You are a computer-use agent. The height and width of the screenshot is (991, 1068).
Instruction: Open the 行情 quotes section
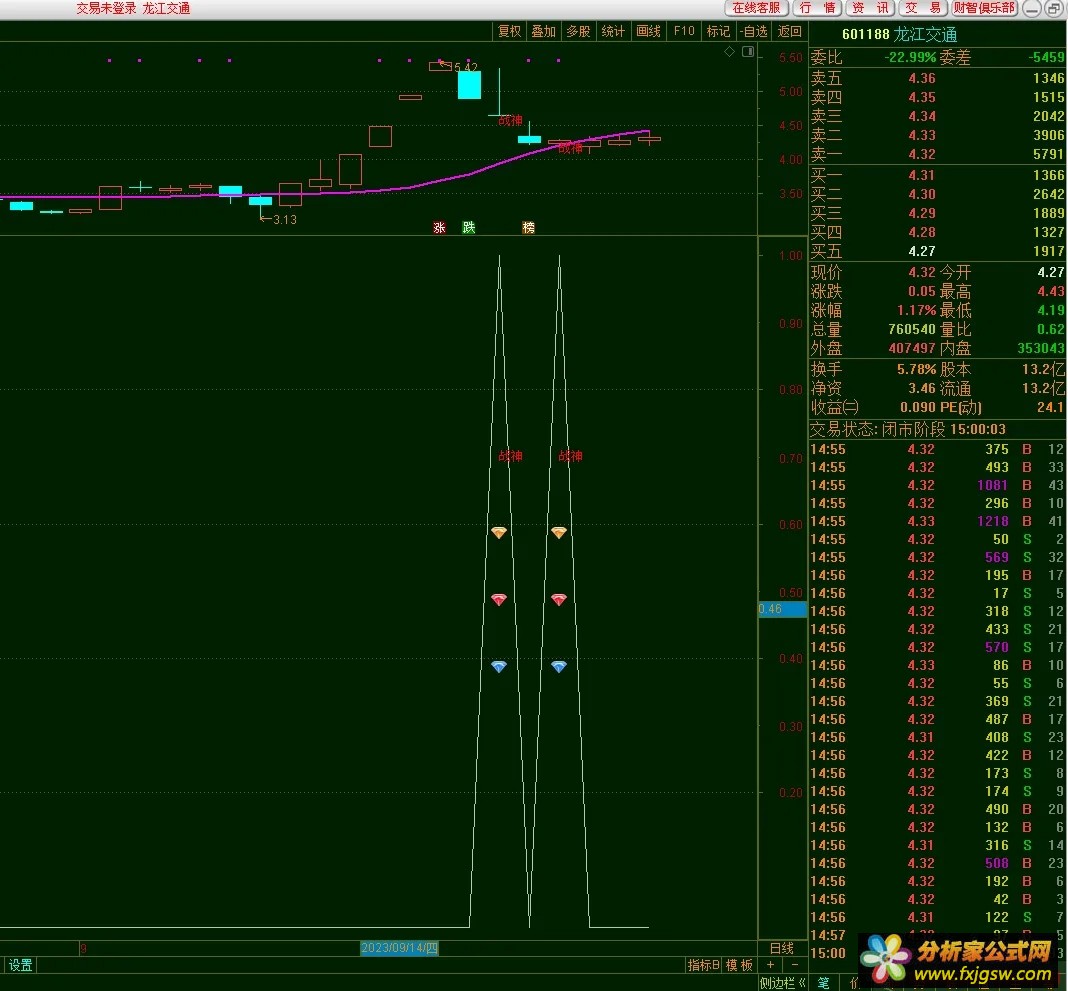[817, 8]
